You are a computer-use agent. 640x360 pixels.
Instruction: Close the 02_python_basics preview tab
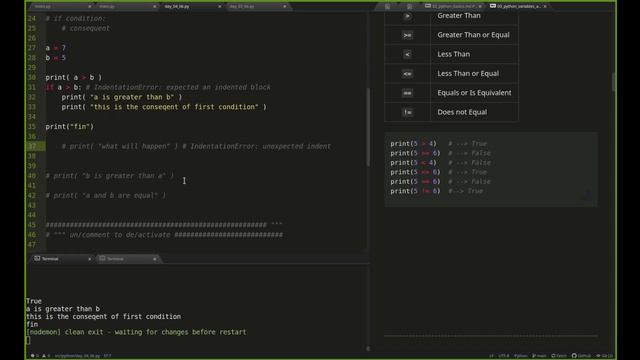[x=480, y=7]
